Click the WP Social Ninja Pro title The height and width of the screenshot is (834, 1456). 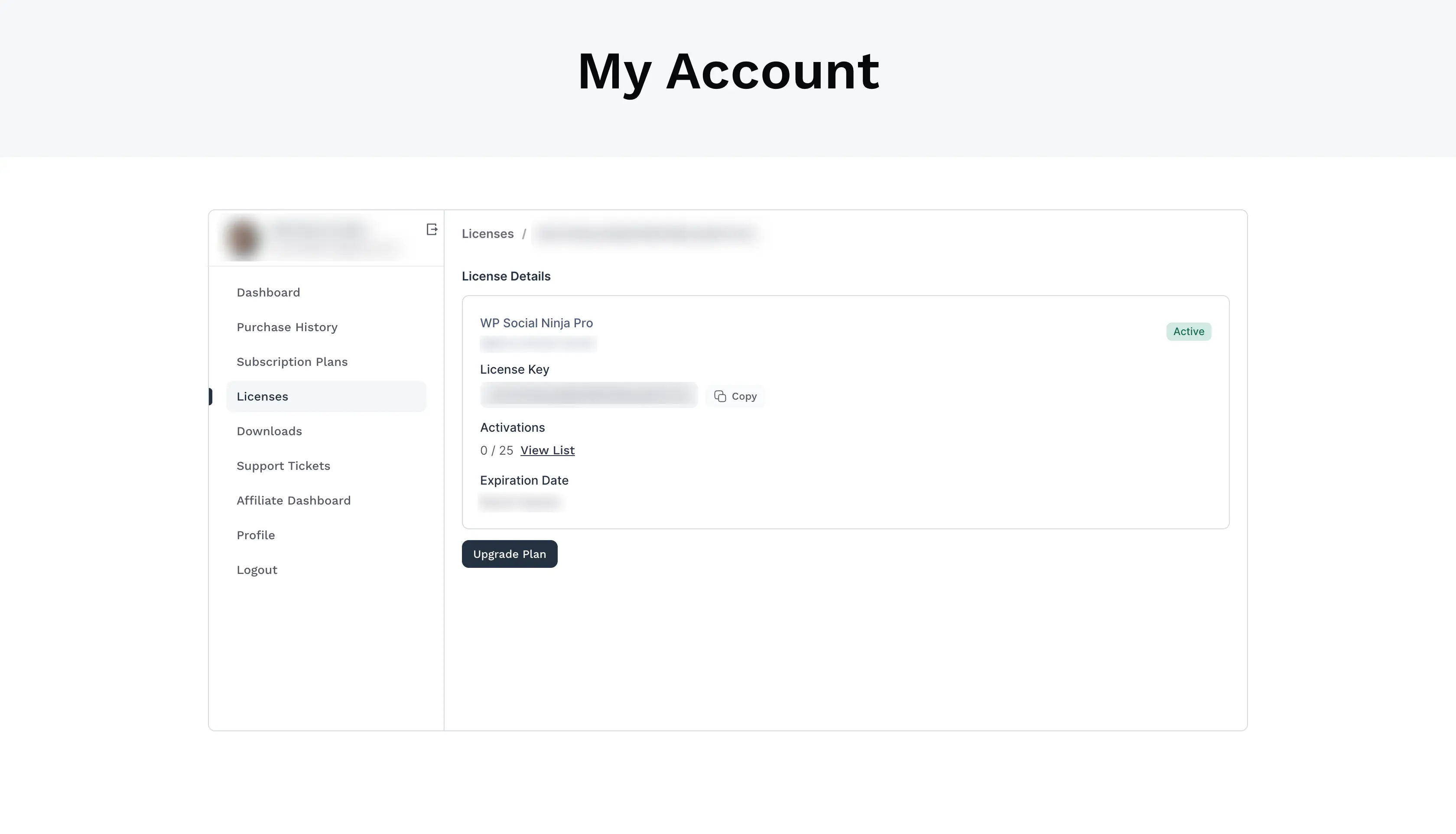(536, 323)
